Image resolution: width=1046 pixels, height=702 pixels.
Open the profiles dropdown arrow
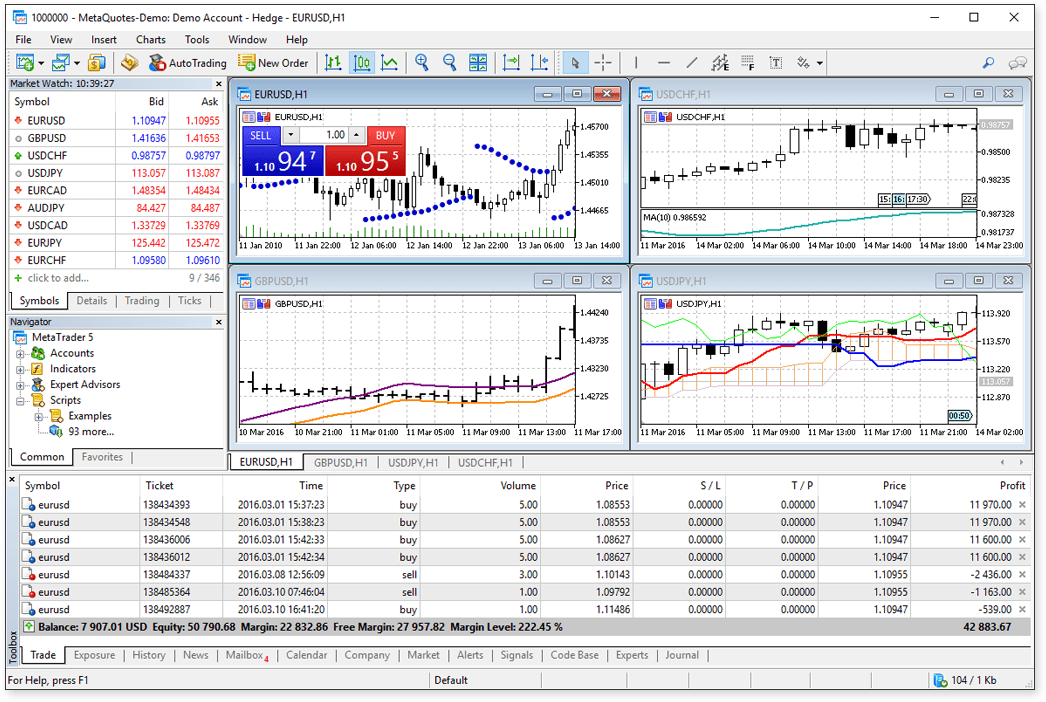point(77,63)
